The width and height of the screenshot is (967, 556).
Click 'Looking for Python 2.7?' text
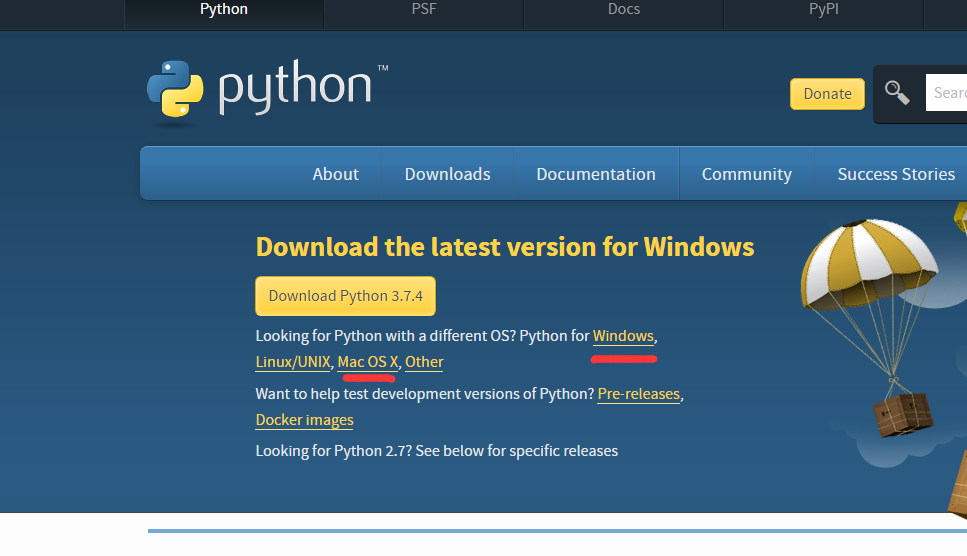pos(334,451)
